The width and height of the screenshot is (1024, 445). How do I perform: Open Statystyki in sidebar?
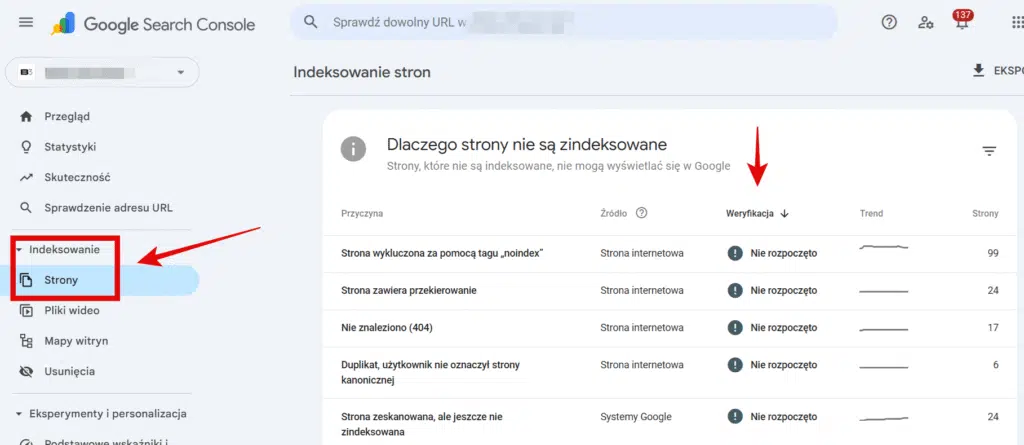pyautogui.click(x=70, y=147)
